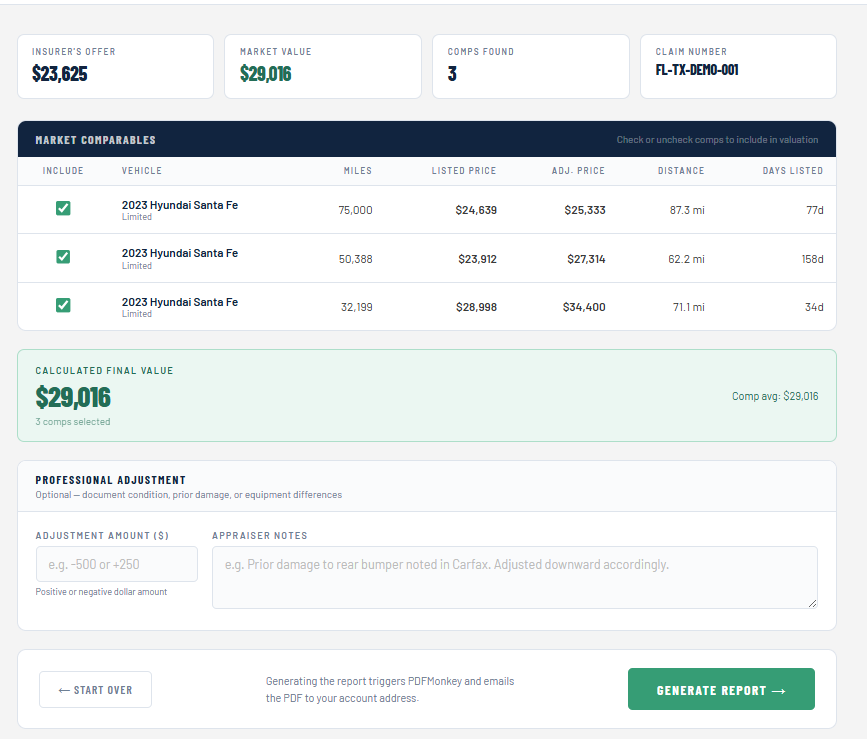The width and height of the screenshot is (867, 739).
Task: Click distance value 71.1 mi
Action: point(689,307)
